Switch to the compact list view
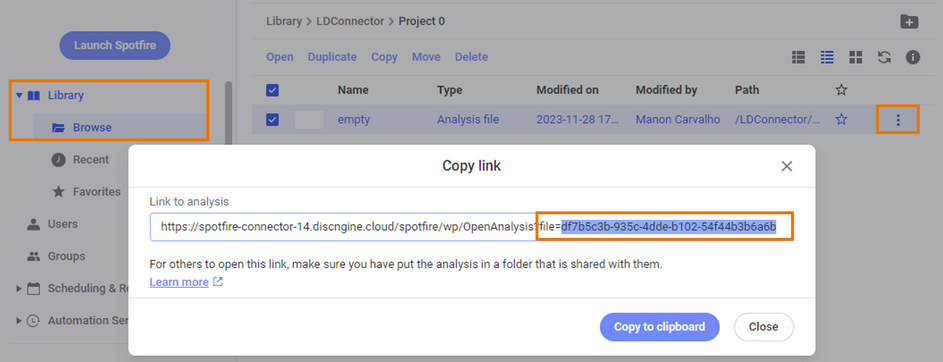This screenshot has width=943, height=362. (827, 57)
